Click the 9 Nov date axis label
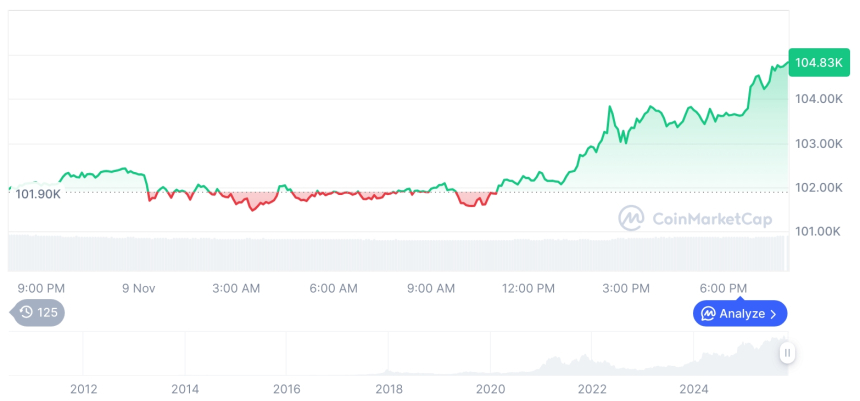Screen dimensions: 860x401 coord(139,288)
